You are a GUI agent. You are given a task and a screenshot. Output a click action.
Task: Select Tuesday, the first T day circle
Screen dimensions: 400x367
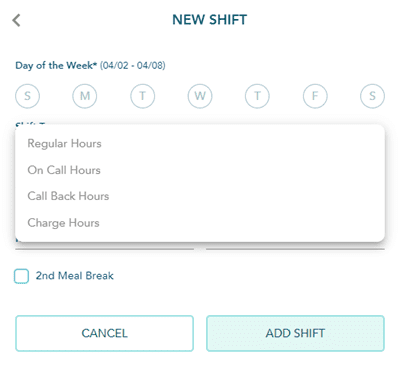[142, 96]
